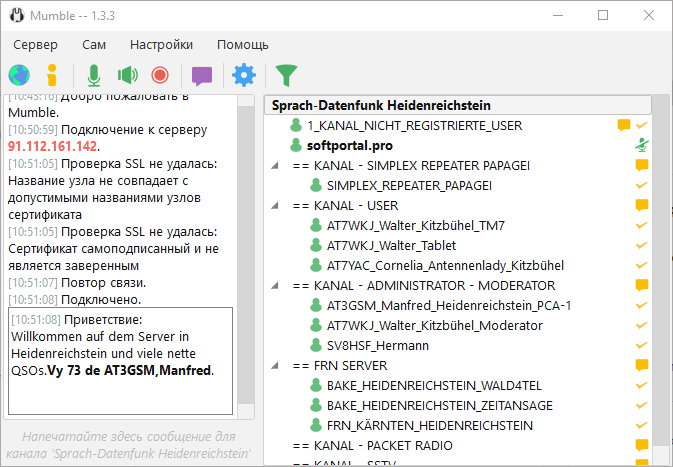Collapse KANAL - ADMINISTRATOR - MODERATOR channel

(x=275, y=285)
